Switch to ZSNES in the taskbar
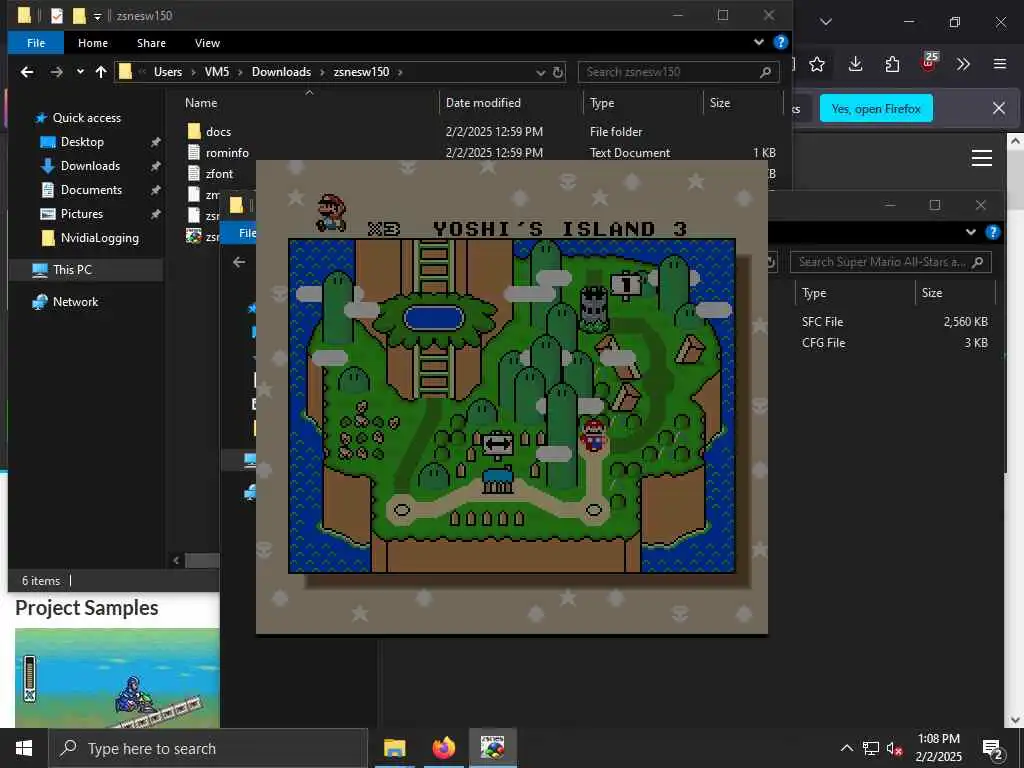The height and width of the screenshot is (768, 1024). pyautogui.click(x=492, y=748)
